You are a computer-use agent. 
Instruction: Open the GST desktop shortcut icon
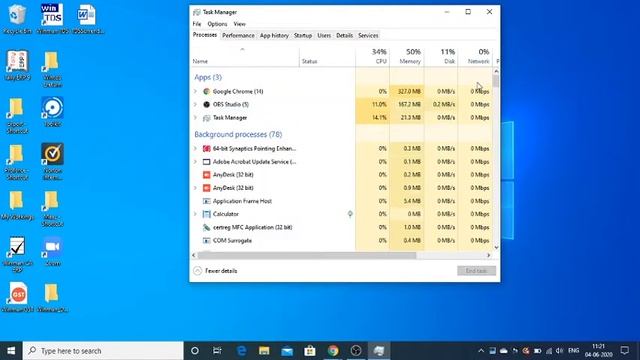[x=18, y=297]
